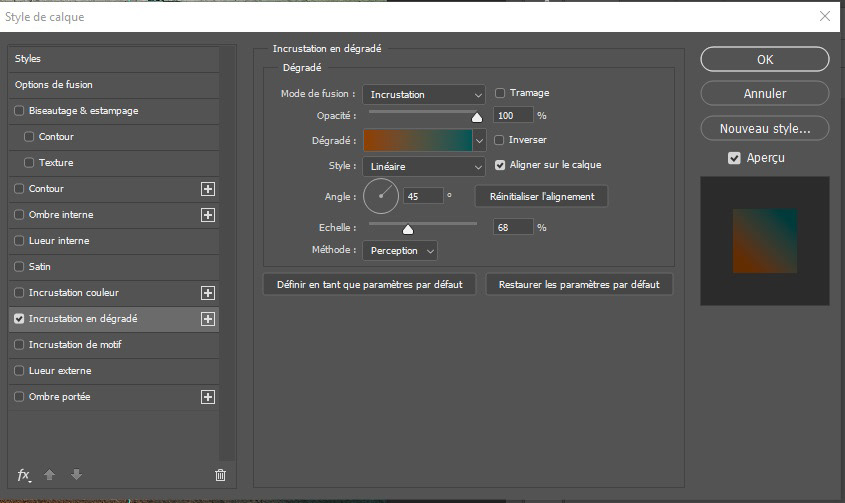Close the Style de calque dialog

click(x=825, y=16)
